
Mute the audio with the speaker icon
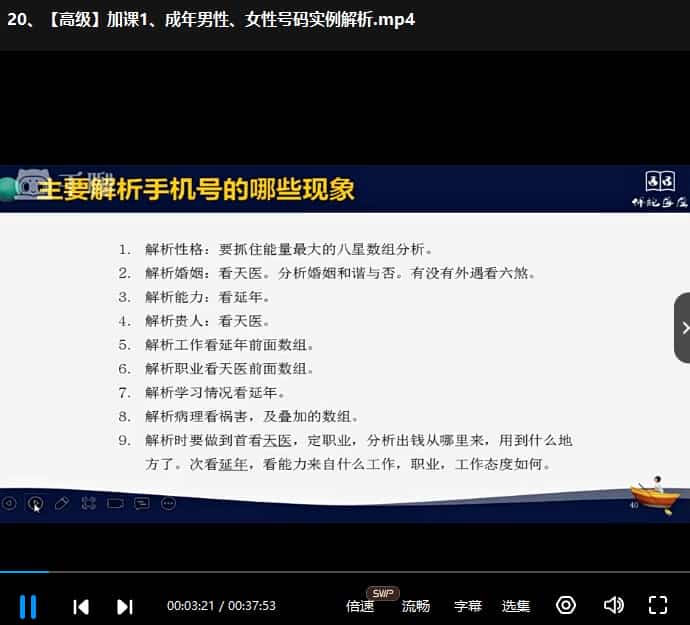tap(613, 605)
